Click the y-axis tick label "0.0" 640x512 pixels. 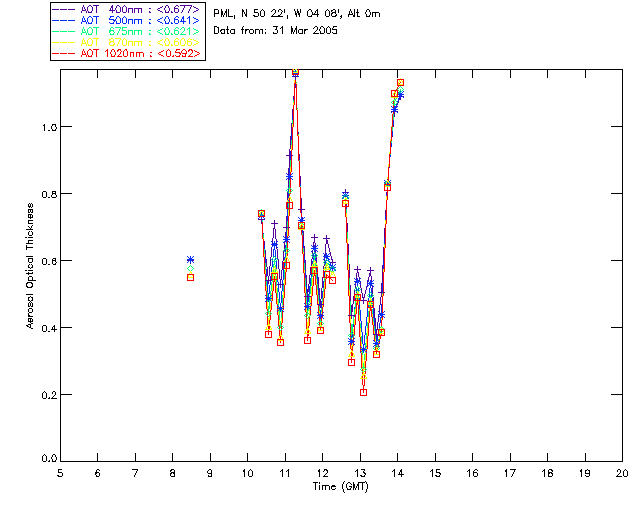click(49, 459)
